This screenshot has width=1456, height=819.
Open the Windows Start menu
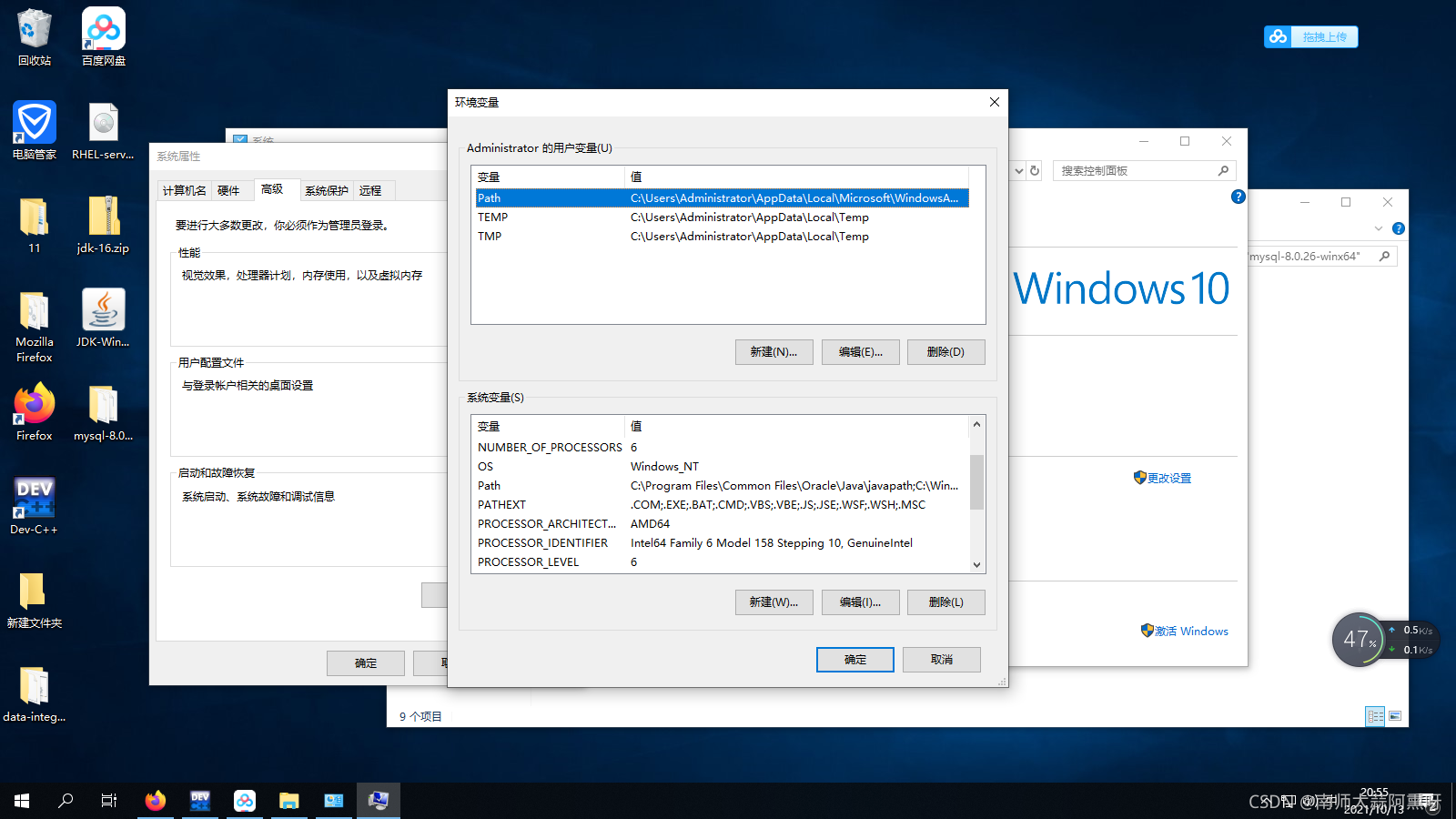point(22,801)
